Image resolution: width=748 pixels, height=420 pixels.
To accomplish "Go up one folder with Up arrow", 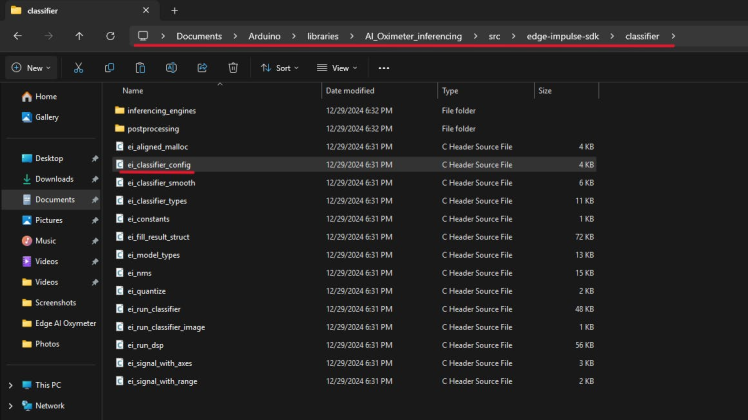I will point(80,36).
